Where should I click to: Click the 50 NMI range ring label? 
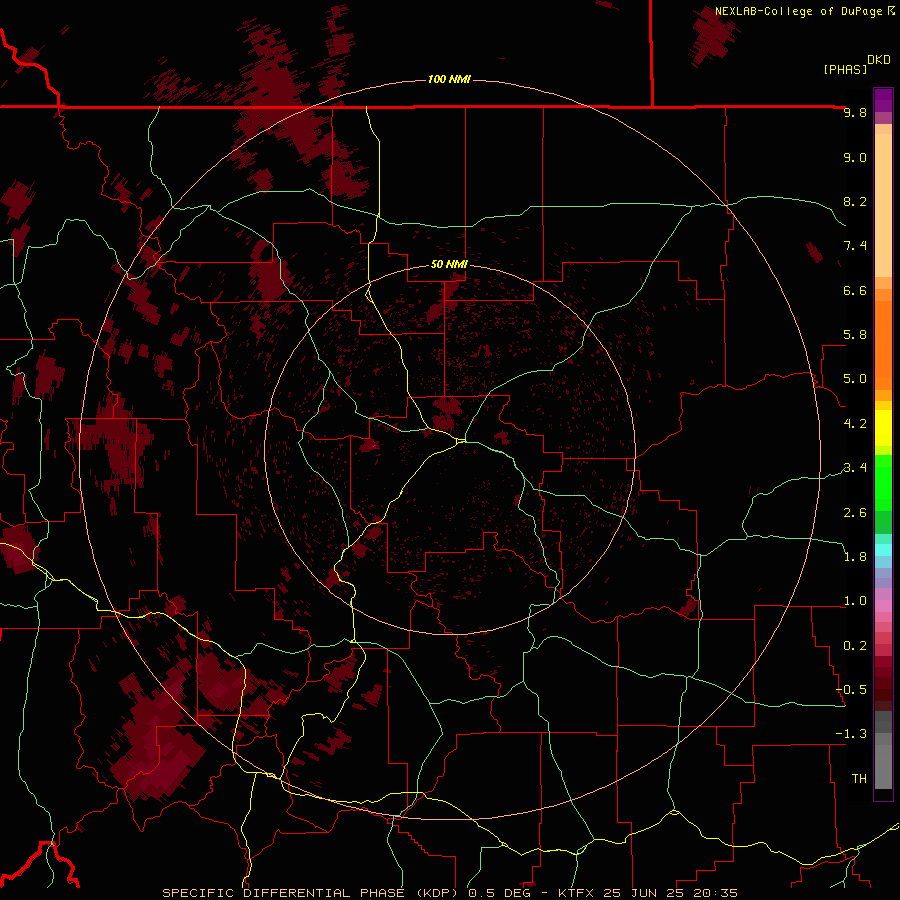(449, 264)
